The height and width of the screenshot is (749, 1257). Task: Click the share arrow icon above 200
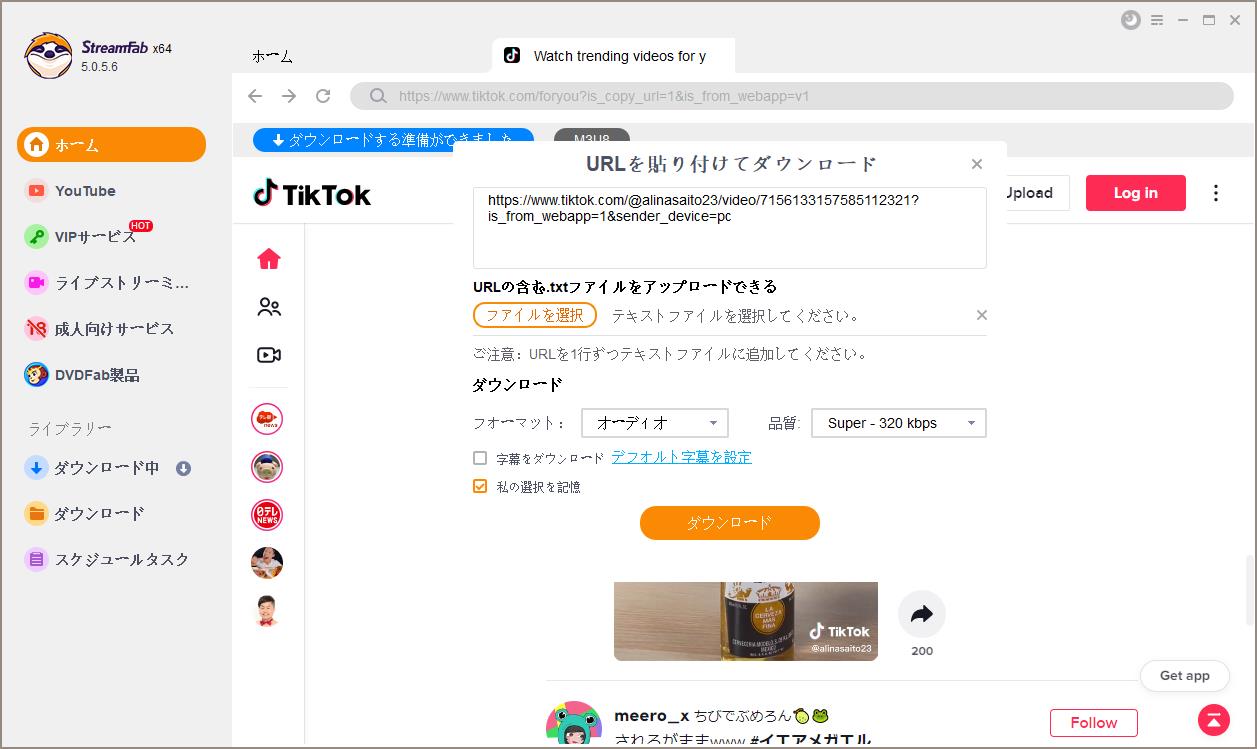pyautogui.click(x=922, y=614)
